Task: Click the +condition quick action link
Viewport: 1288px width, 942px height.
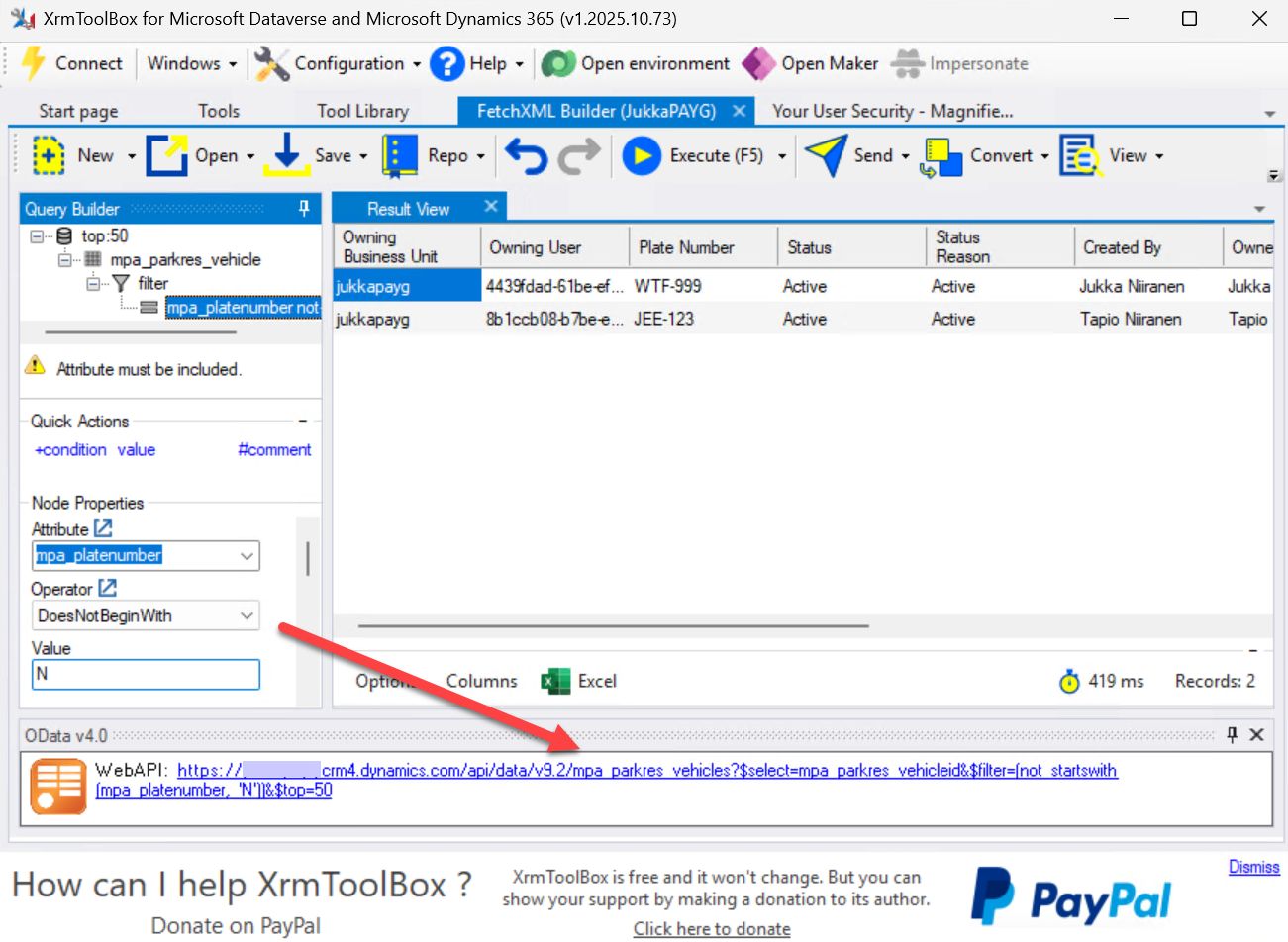Action: pyautogui.click(x=70, y=449)
